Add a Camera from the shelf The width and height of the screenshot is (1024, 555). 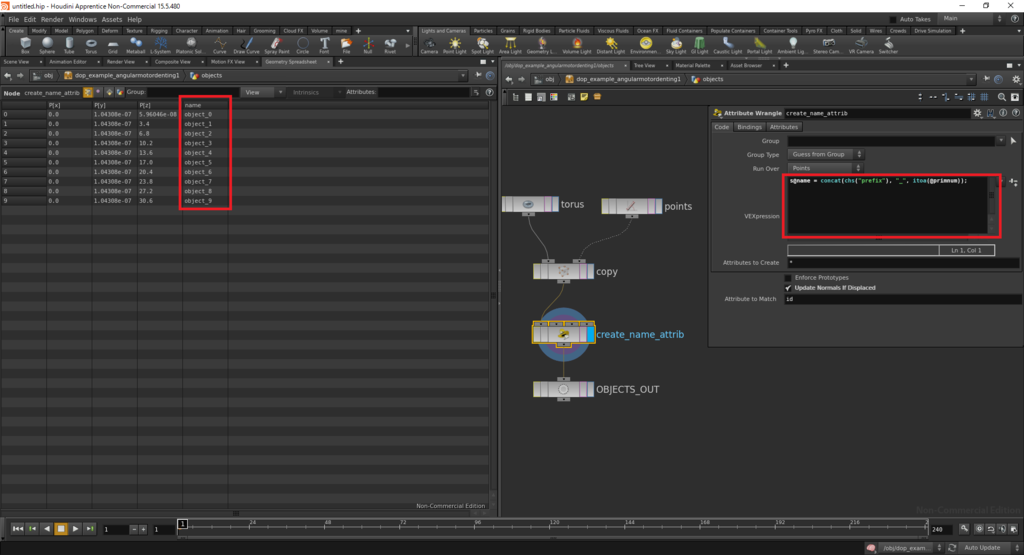[x=429, y=45]
